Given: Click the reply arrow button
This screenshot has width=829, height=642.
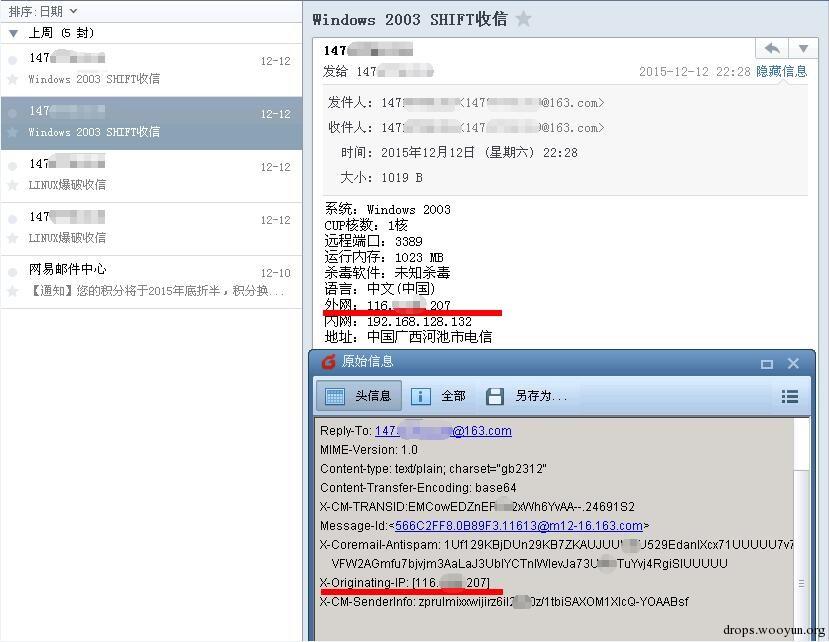Looking at the screenshot, I should coord(772,49).
